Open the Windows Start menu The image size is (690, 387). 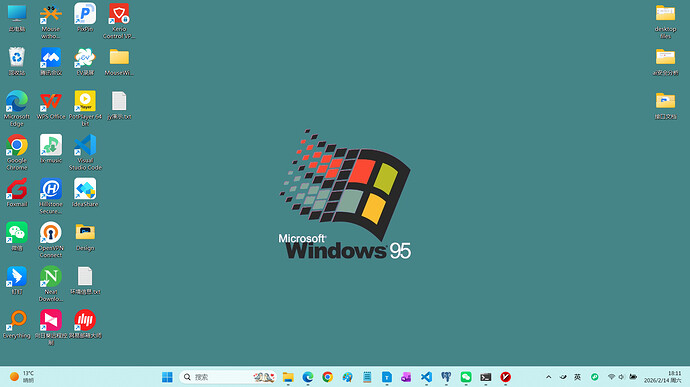167,377
